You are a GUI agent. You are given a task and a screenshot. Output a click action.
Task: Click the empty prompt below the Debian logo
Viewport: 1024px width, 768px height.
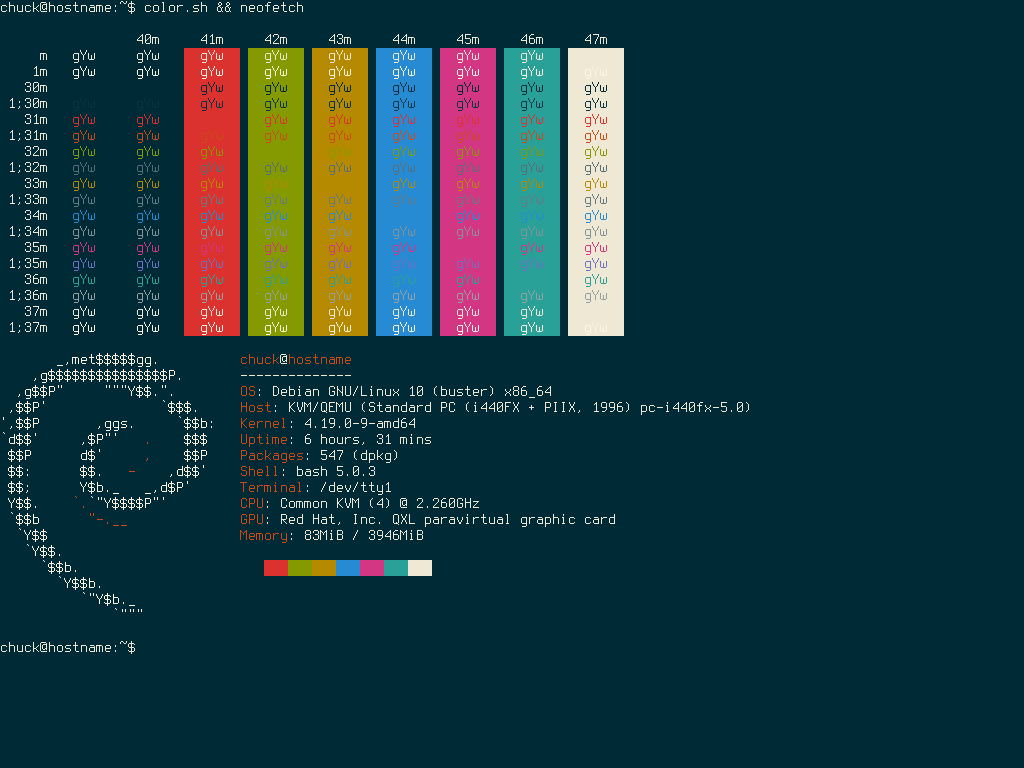point(68,648)
